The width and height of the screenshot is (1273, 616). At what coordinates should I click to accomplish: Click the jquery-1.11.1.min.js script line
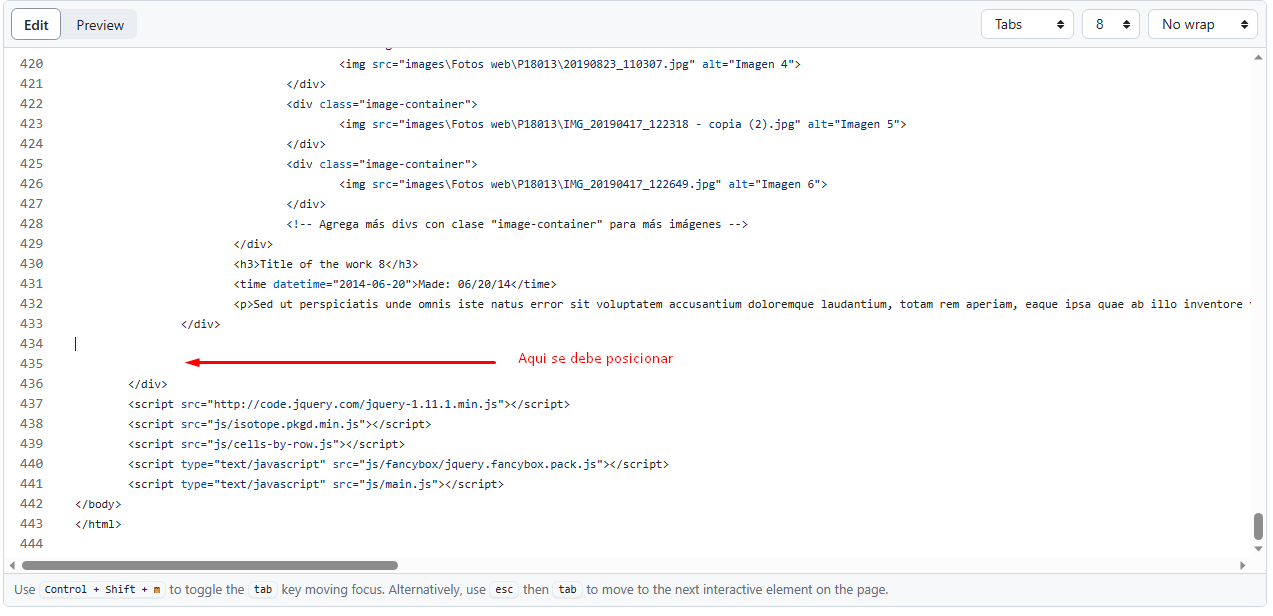[347, 403]
